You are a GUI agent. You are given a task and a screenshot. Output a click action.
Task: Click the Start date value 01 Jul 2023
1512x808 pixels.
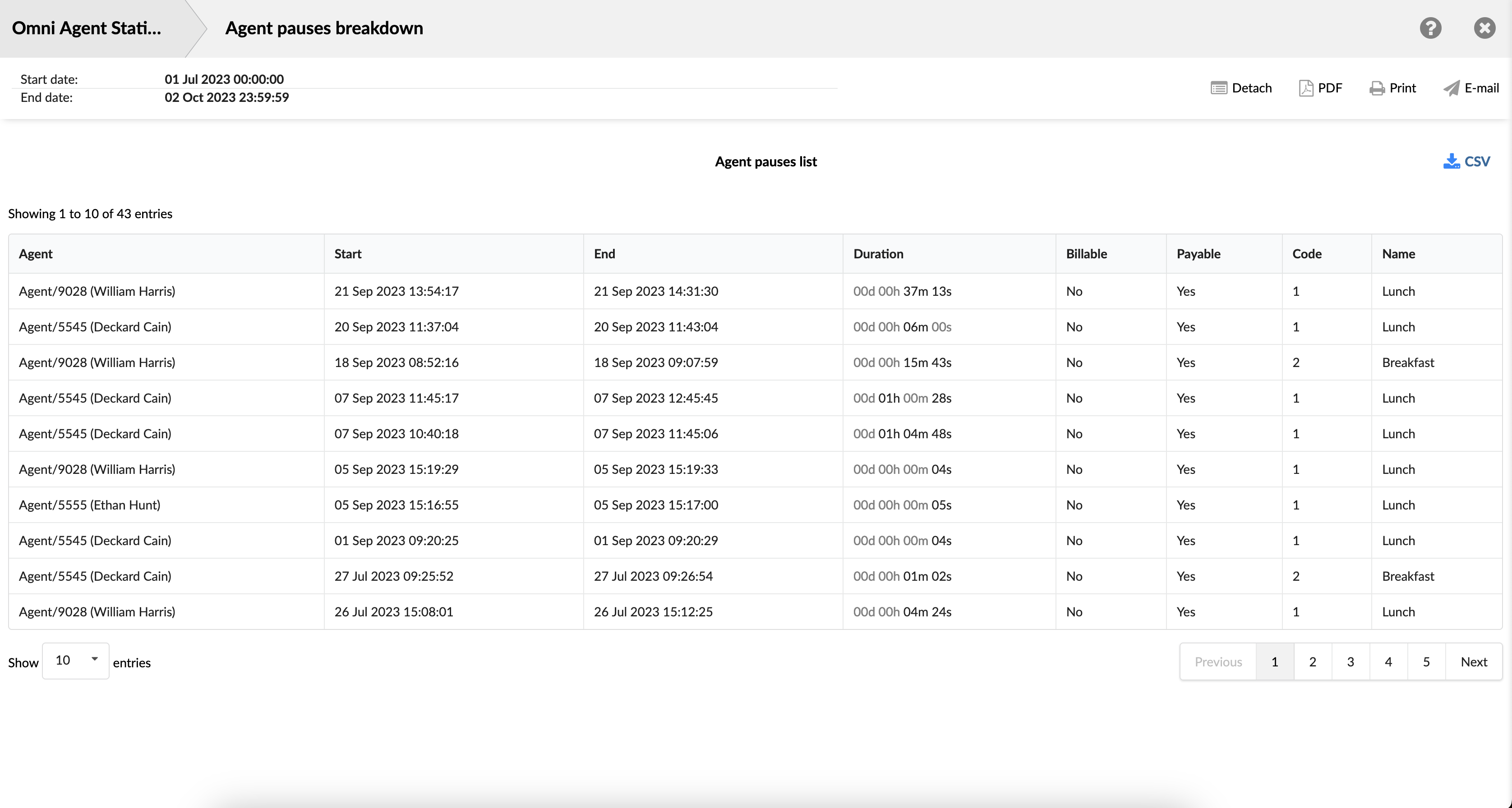point(224,79)
